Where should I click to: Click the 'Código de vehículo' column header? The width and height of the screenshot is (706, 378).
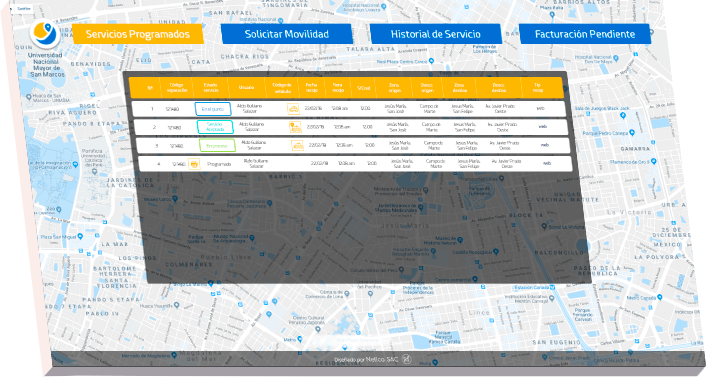pos(282,88)
